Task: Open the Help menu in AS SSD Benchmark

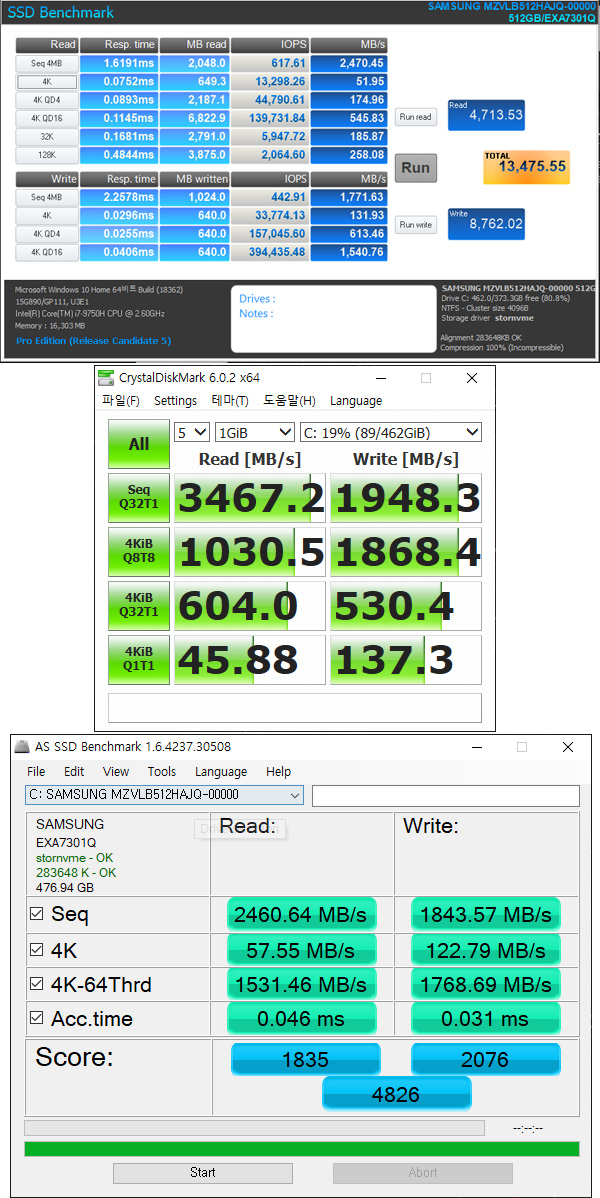Action: coord(278,772)
